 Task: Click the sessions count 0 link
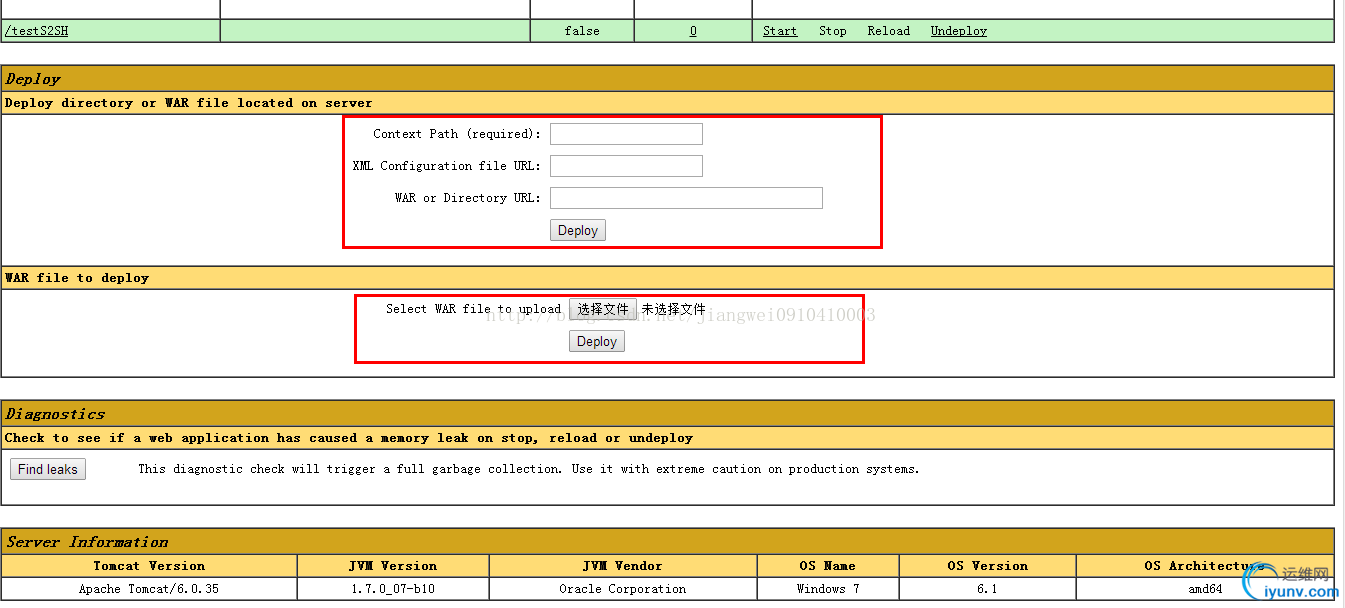pos(693,31)
